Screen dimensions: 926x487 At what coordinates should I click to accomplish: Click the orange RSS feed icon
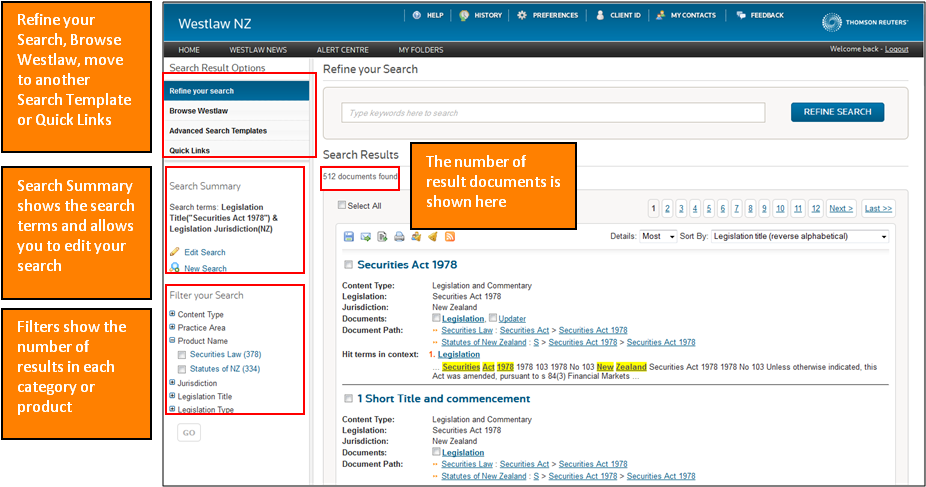(x=449, y=237)
